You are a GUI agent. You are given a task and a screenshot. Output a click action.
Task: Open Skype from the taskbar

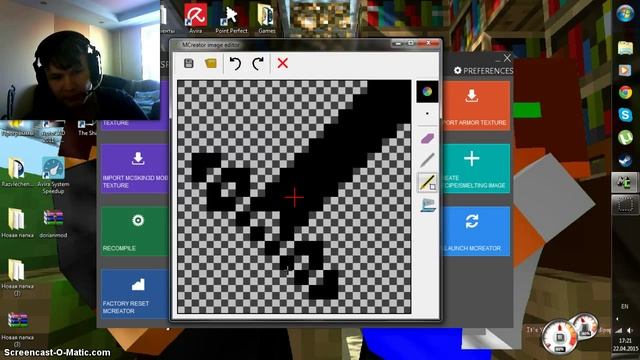click(625, 115)
